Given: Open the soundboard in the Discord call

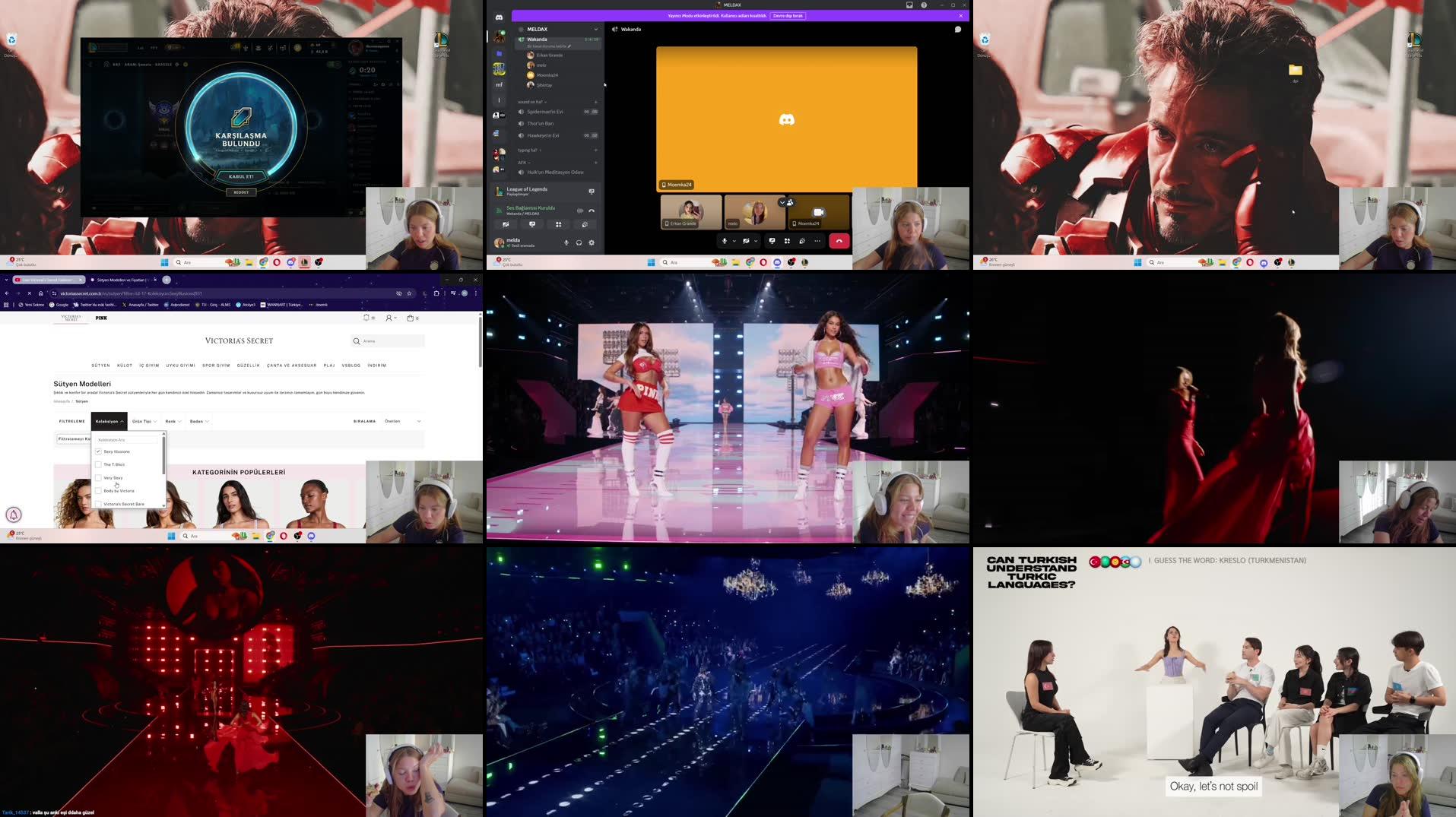Looking at the screenshot, I should tap(802, 240).
